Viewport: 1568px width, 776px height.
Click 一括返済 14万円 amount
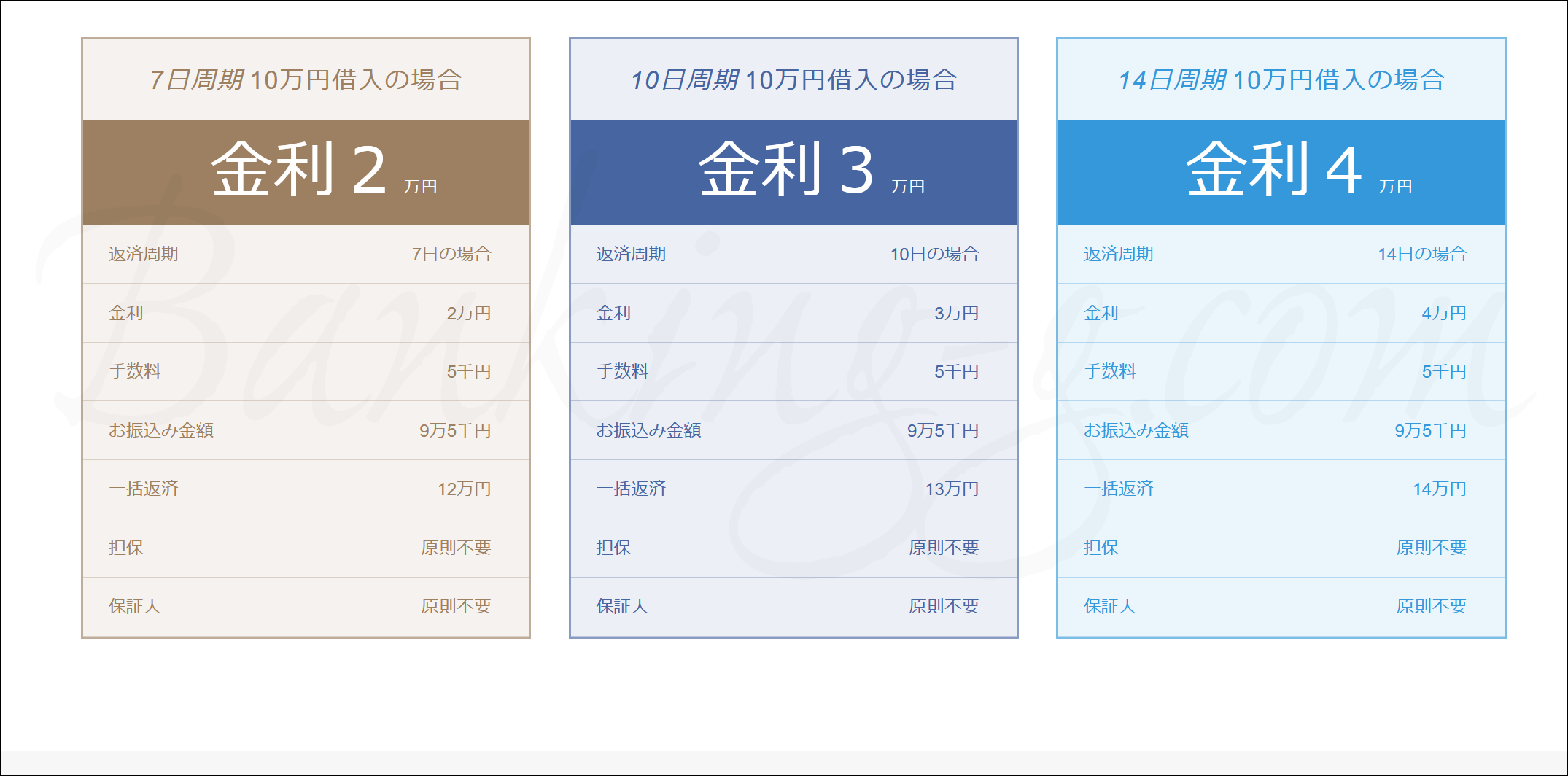tap(1439, 489)
